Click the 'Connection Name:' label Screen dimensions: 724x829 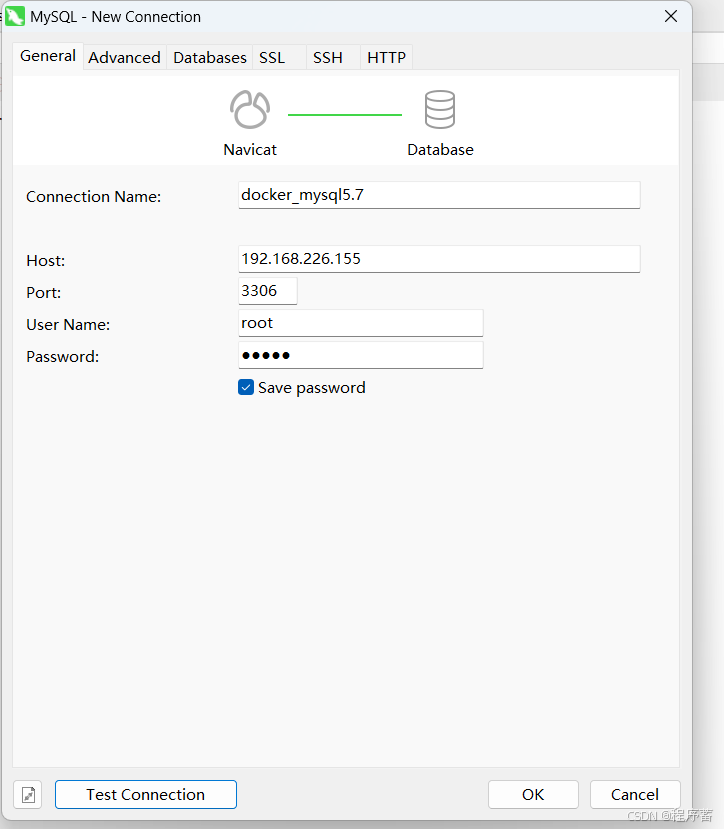(x=94, y=197)
